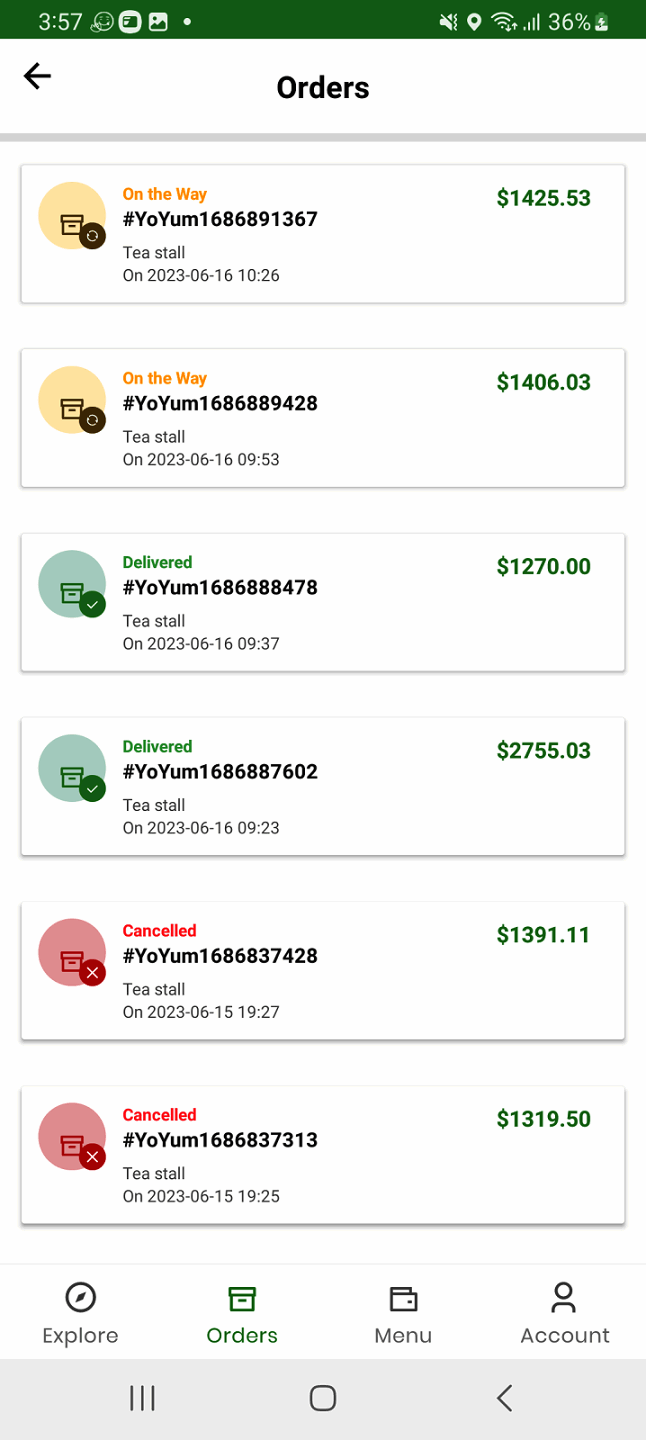This screenshot has width=646, height=1440.
Task: Tap the Cancelled label on $1391.11 order
Action: click(x=159, y=930)
